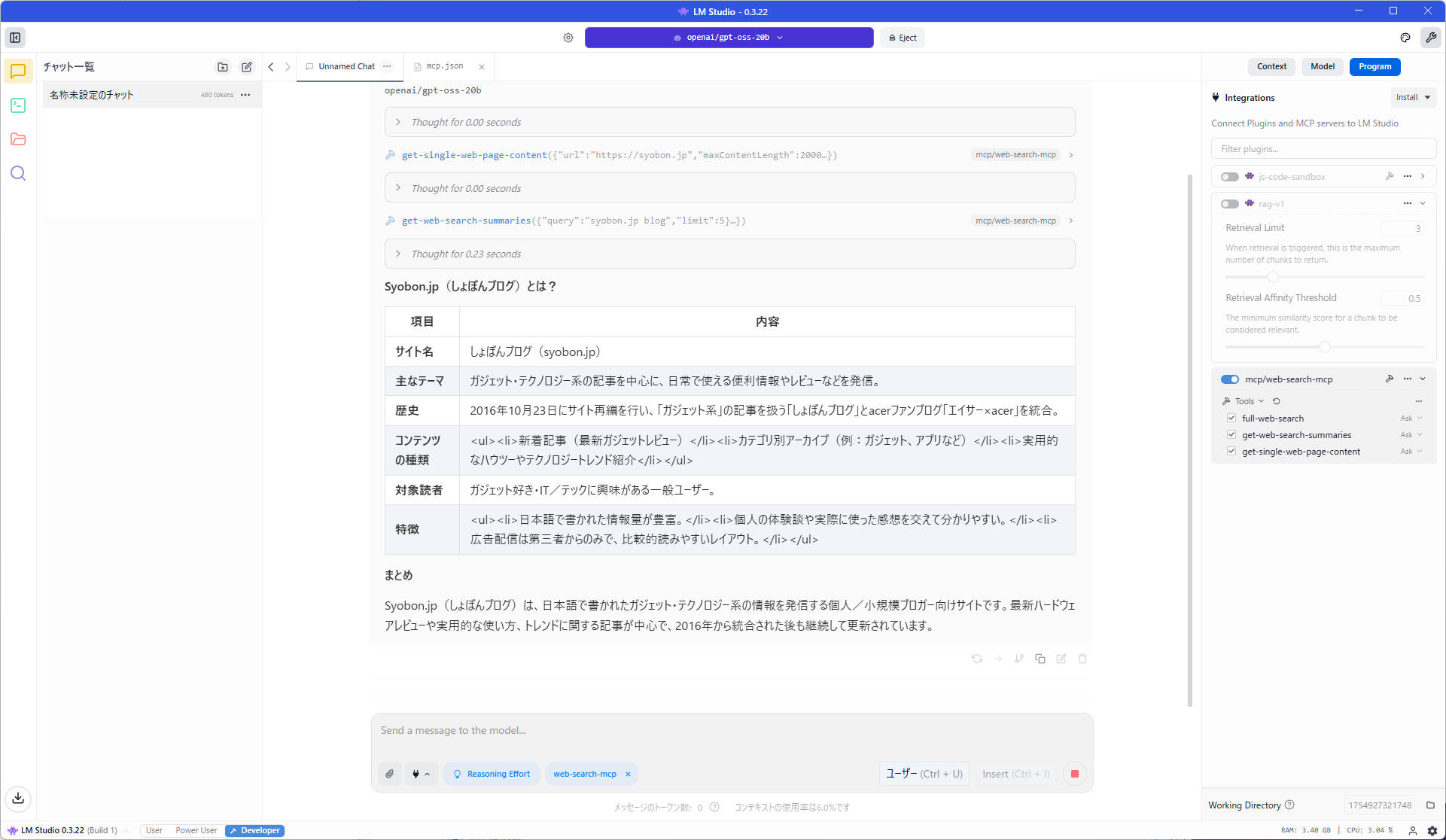Open app settings gear in the status bar
The height and width of the screenshot is (840, 1446).
tap(1432, 831)
